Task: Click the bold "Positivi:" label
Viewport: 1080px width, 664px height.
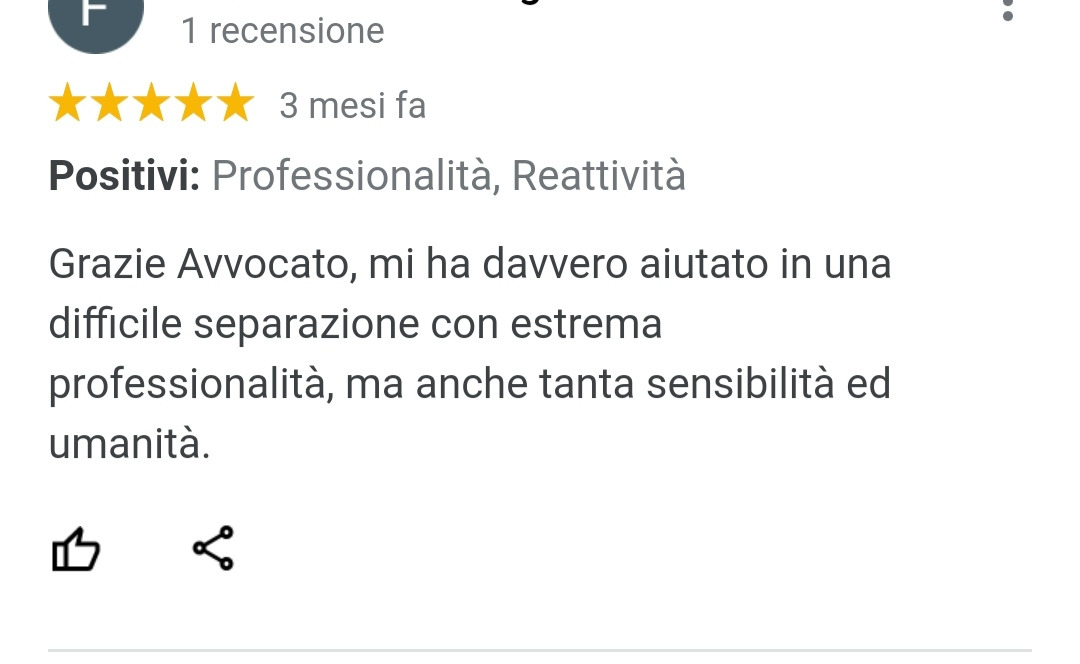Action: (124, 176)
